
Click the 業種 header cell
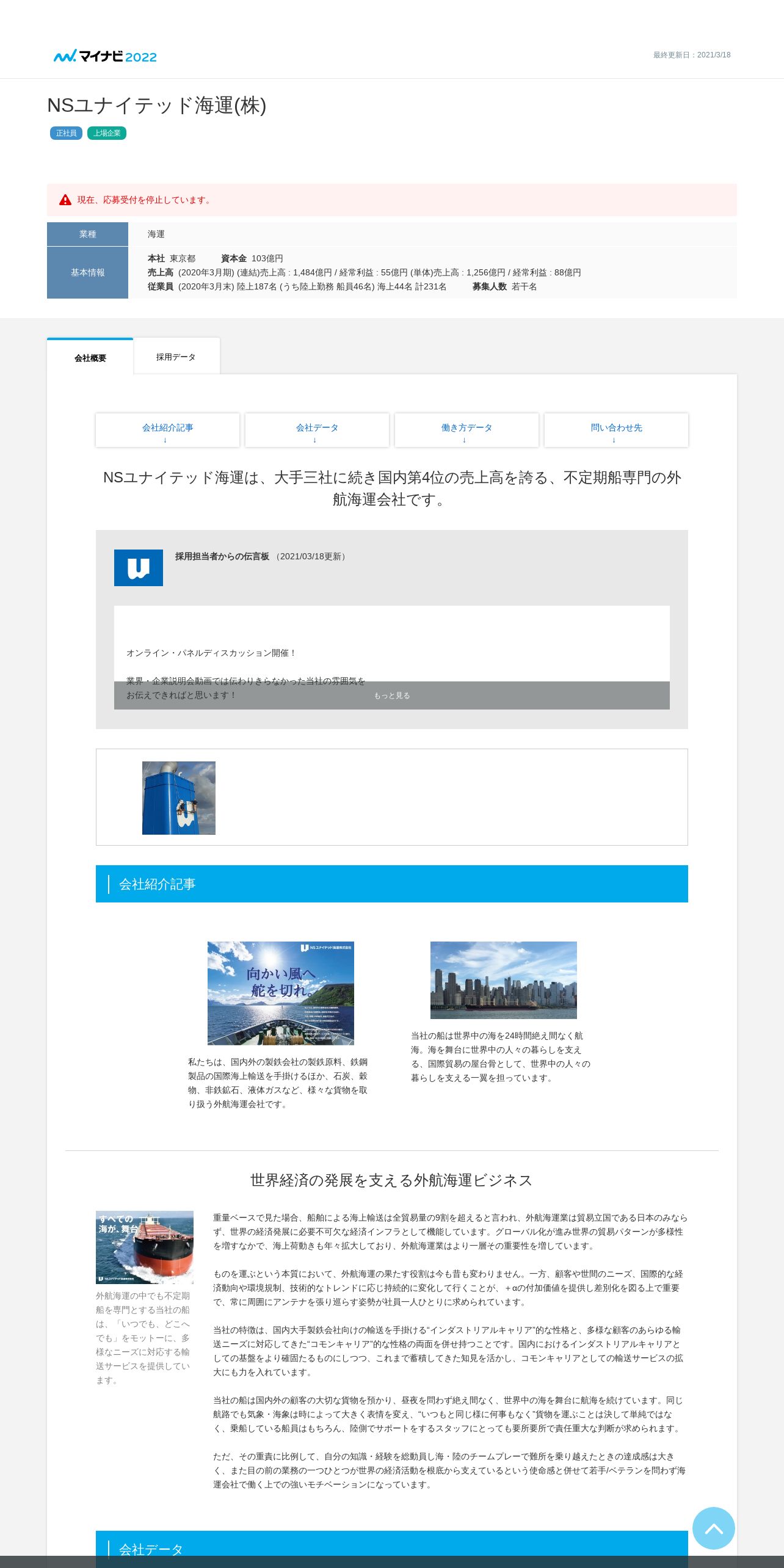pos(87,234)
